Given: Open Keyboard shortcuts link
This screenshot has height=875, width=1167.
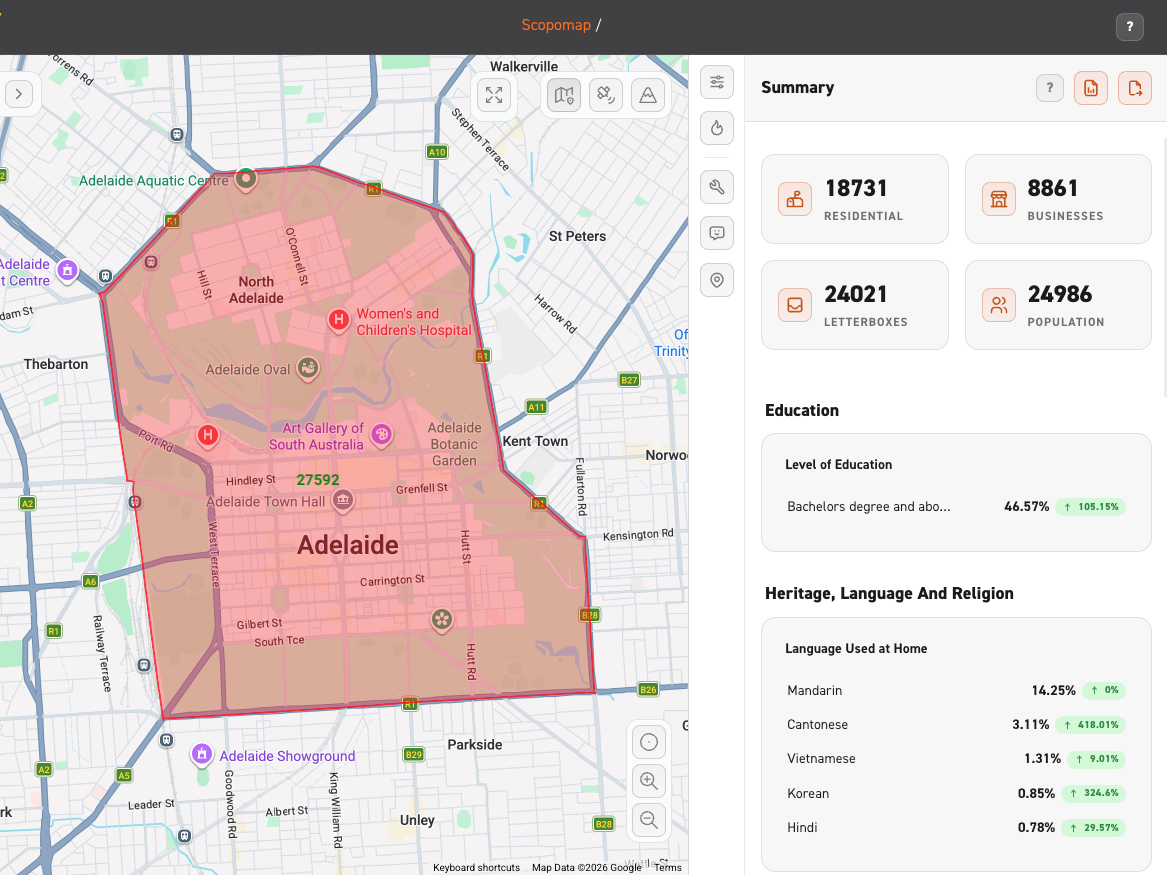Looking at the screenshot, I should point(476,868).
